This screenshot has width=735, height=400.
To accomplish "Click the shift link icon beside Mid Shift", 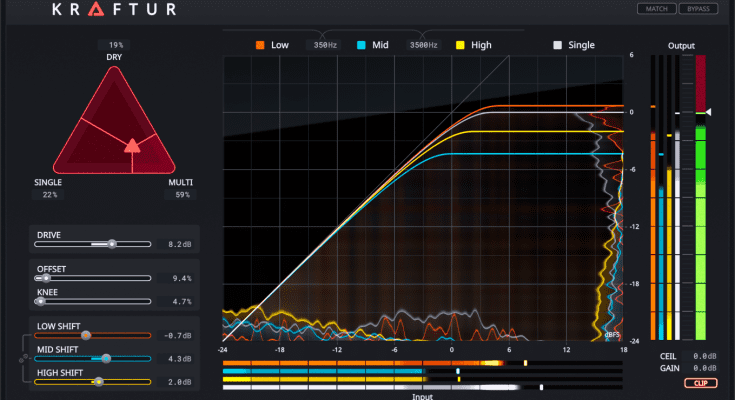I will click(x=21, y=357).
